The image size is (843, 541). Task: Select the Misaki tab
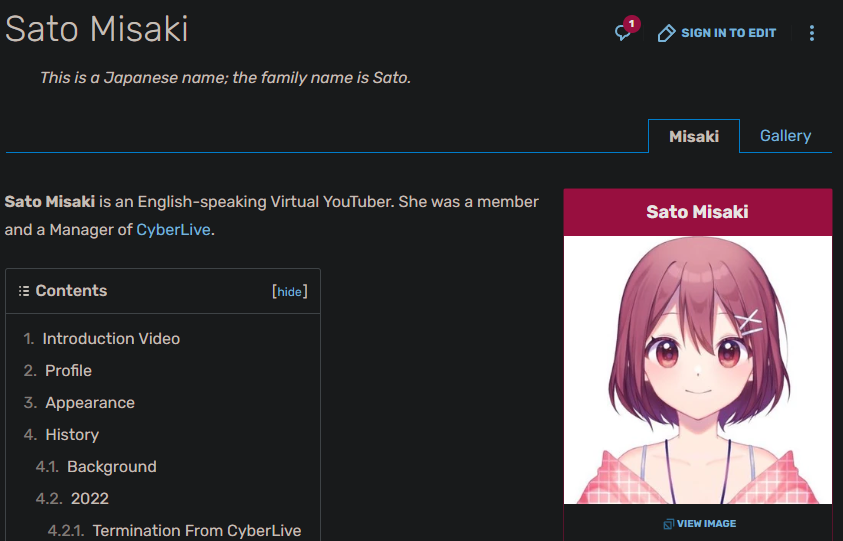(x=694, y=136)
